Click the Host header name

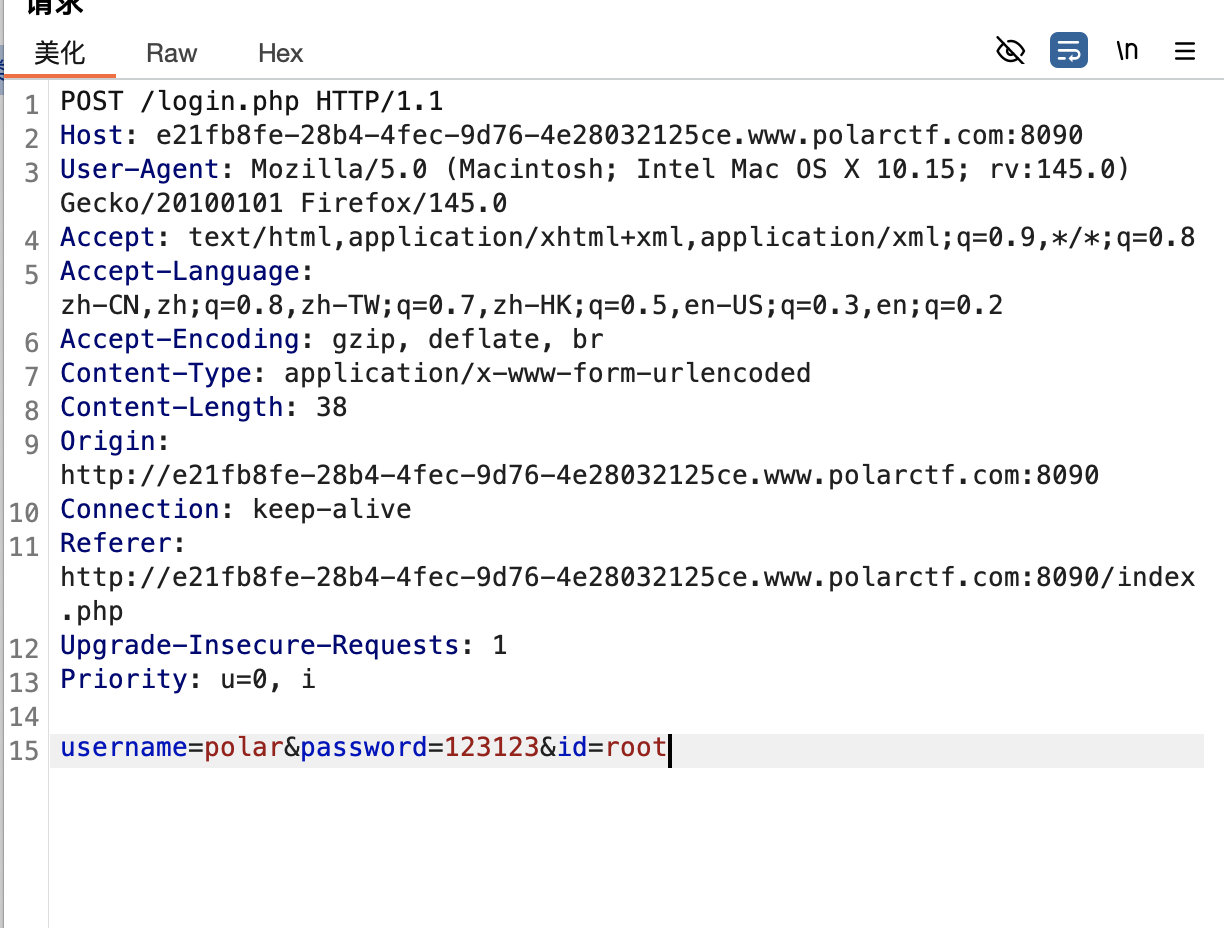[x=92, y=136]
